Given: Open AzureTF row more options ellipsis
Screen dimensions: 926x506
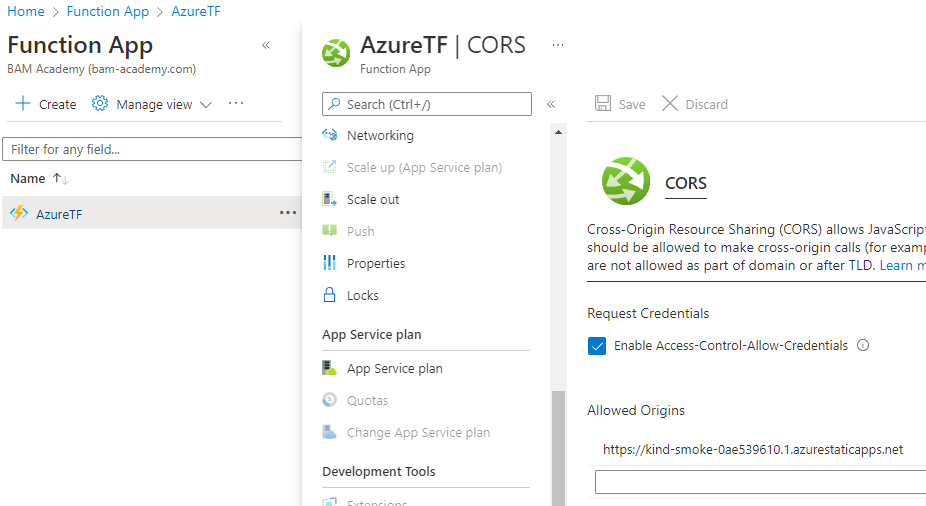Looking at the screenshot, I should 288,212.
